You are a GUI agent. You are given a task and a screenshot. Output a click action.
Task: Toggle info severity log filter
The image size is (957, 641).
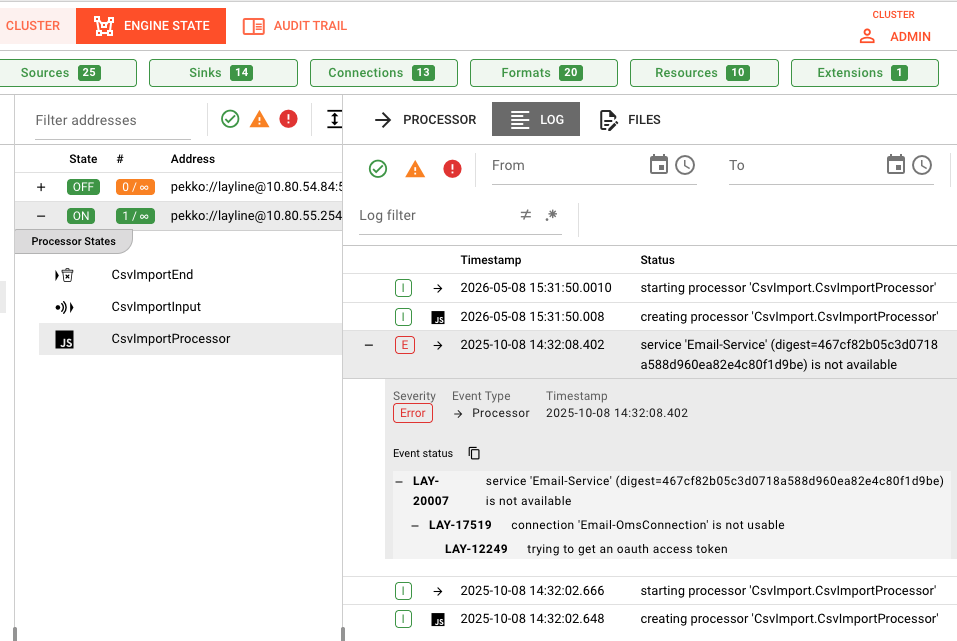[378, 168]
